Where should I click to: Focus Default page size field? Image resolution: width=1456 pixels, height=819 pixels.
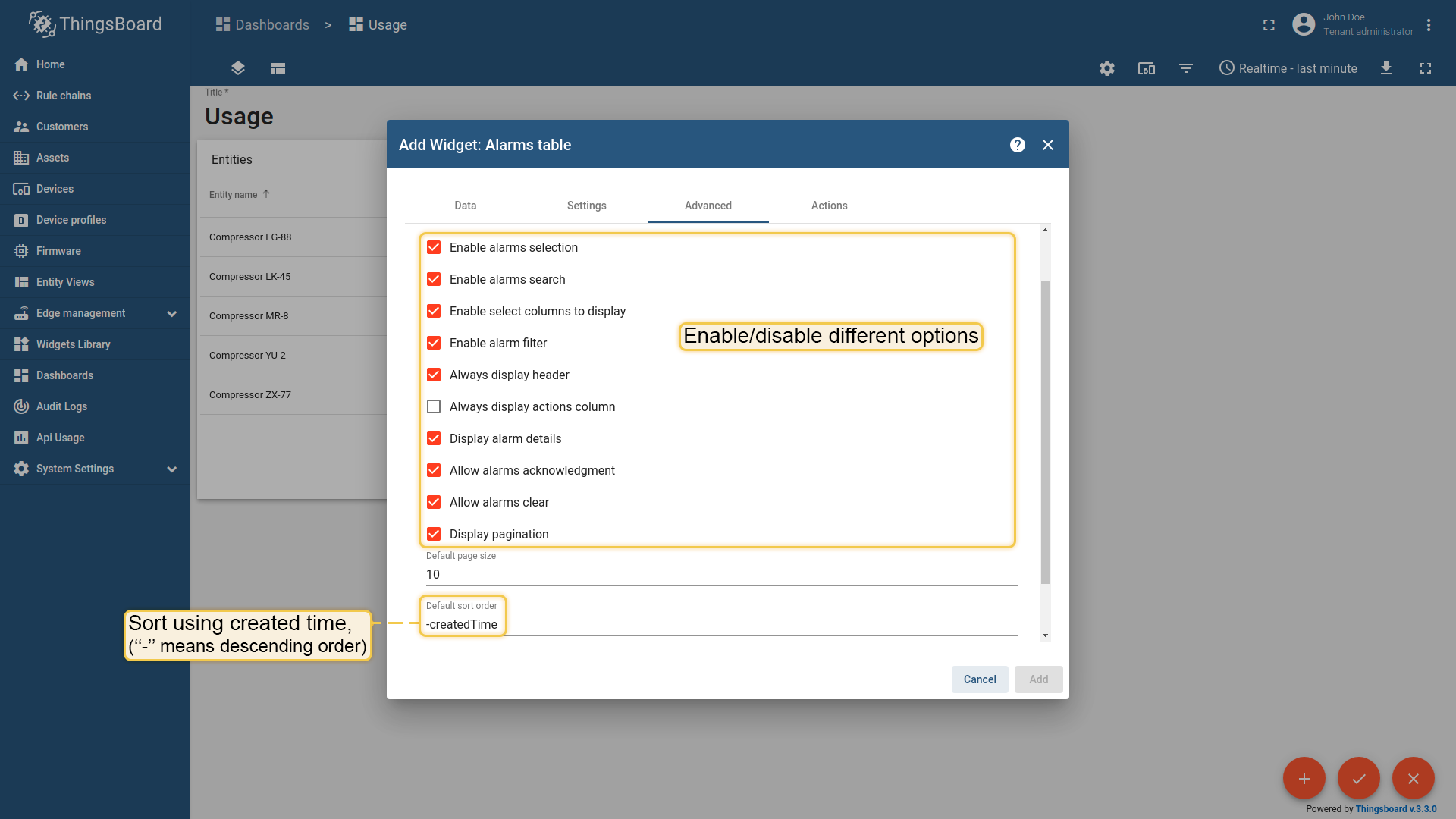(722, 574)
